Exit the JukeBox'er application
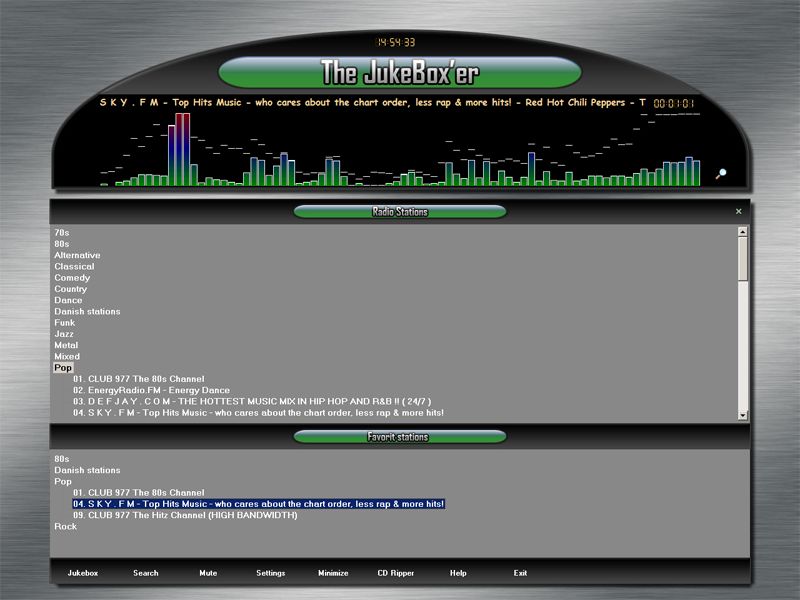Screen dimensions: 800x600 520,573
